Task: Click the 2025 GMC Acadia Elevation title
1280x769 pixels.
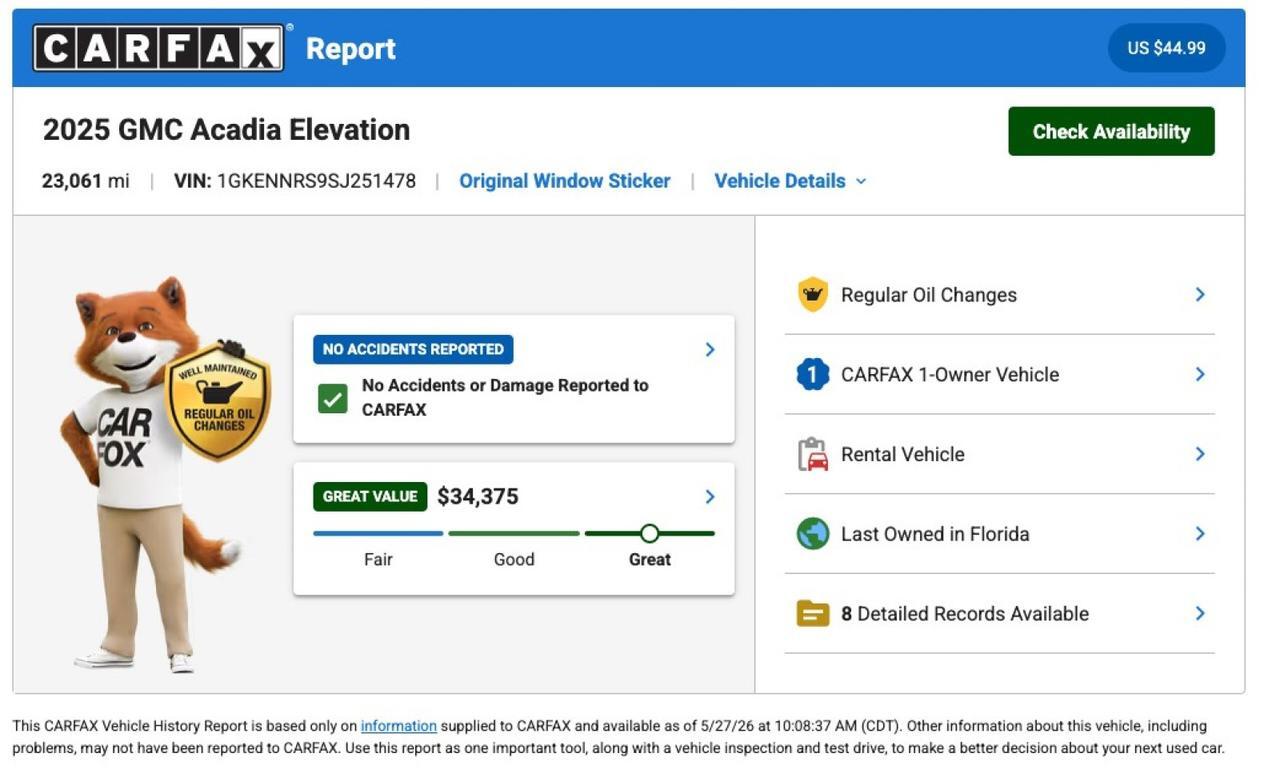Action: (x=226, y=130)
